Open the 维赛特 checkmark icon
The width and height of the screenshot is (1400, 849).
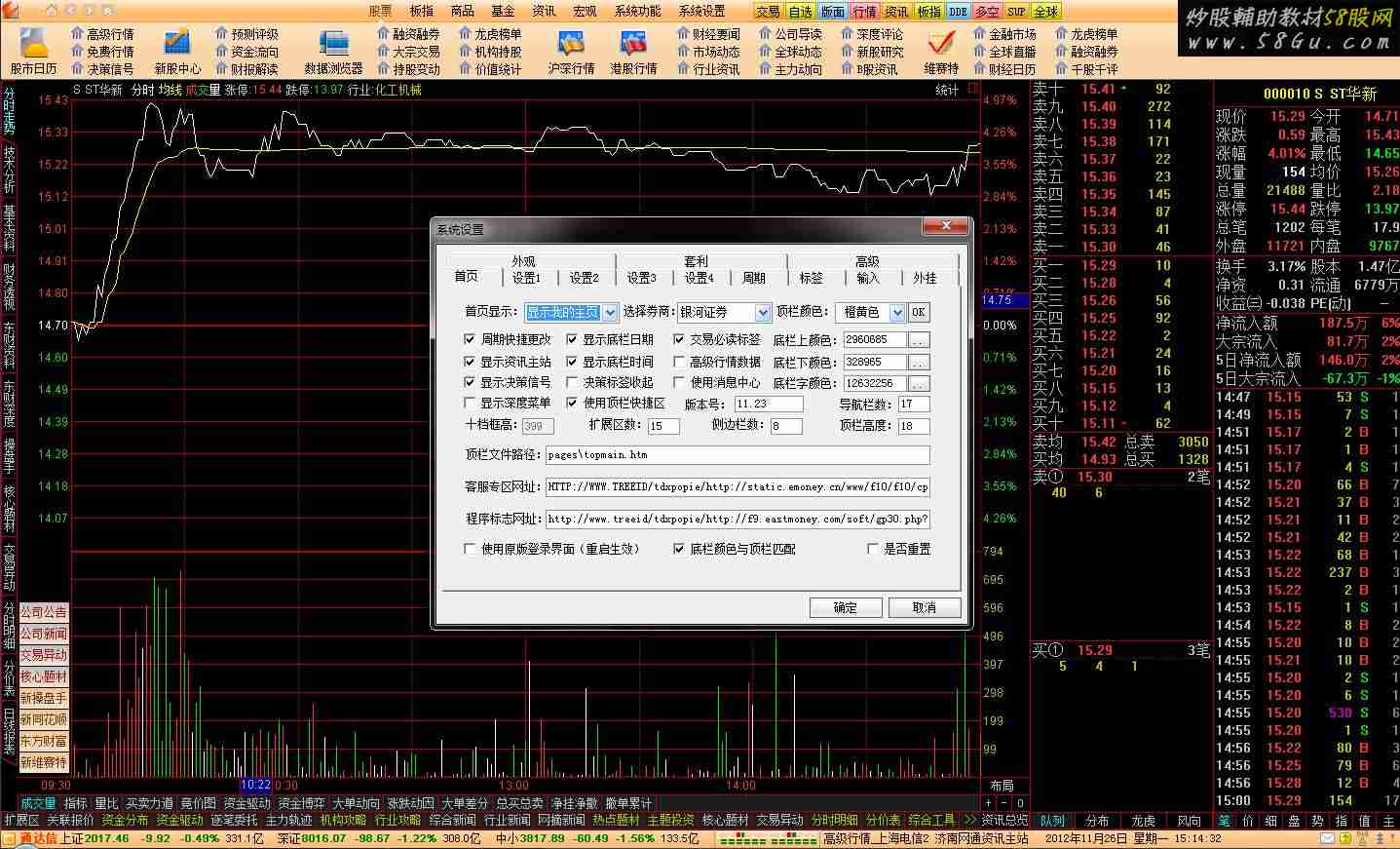point(940,43)
